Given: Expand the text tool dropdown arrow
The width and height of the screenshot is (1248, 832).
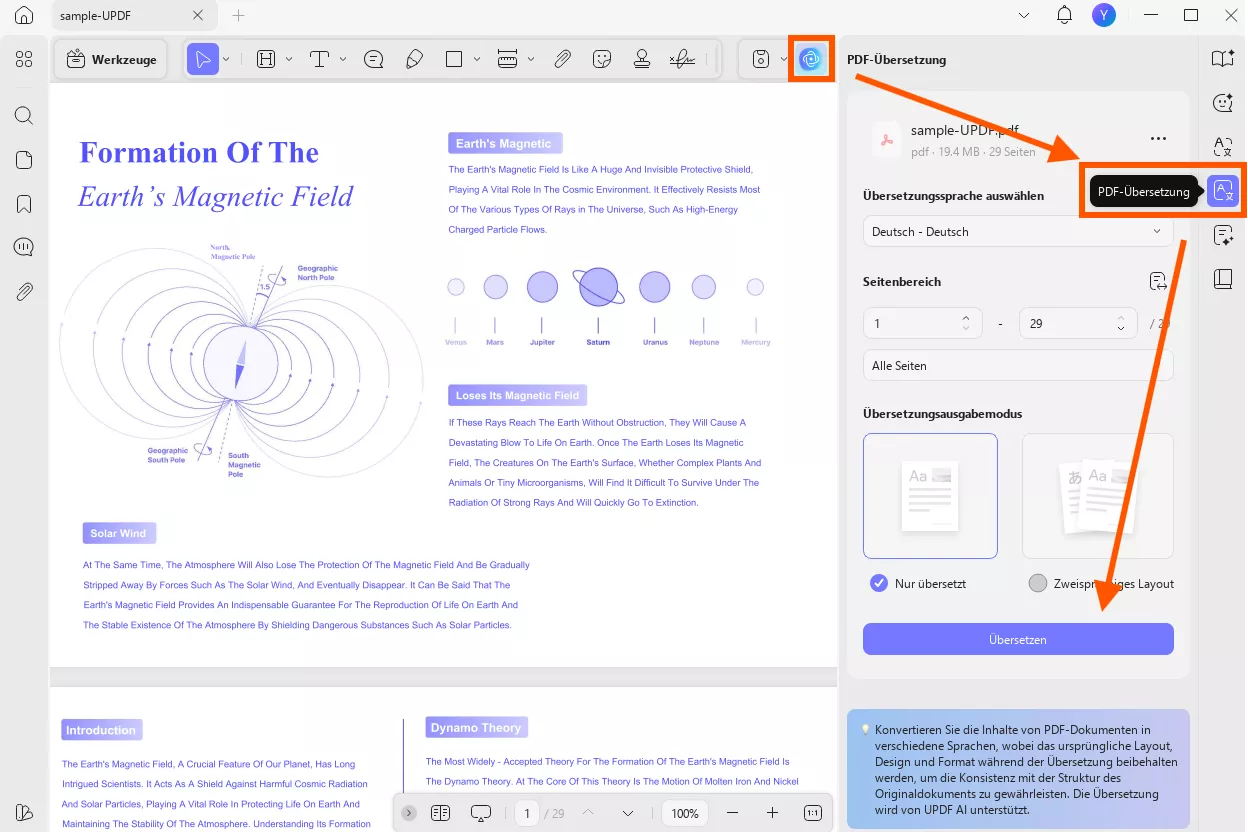Looking at the screenshot, I should tap(344, 59).
